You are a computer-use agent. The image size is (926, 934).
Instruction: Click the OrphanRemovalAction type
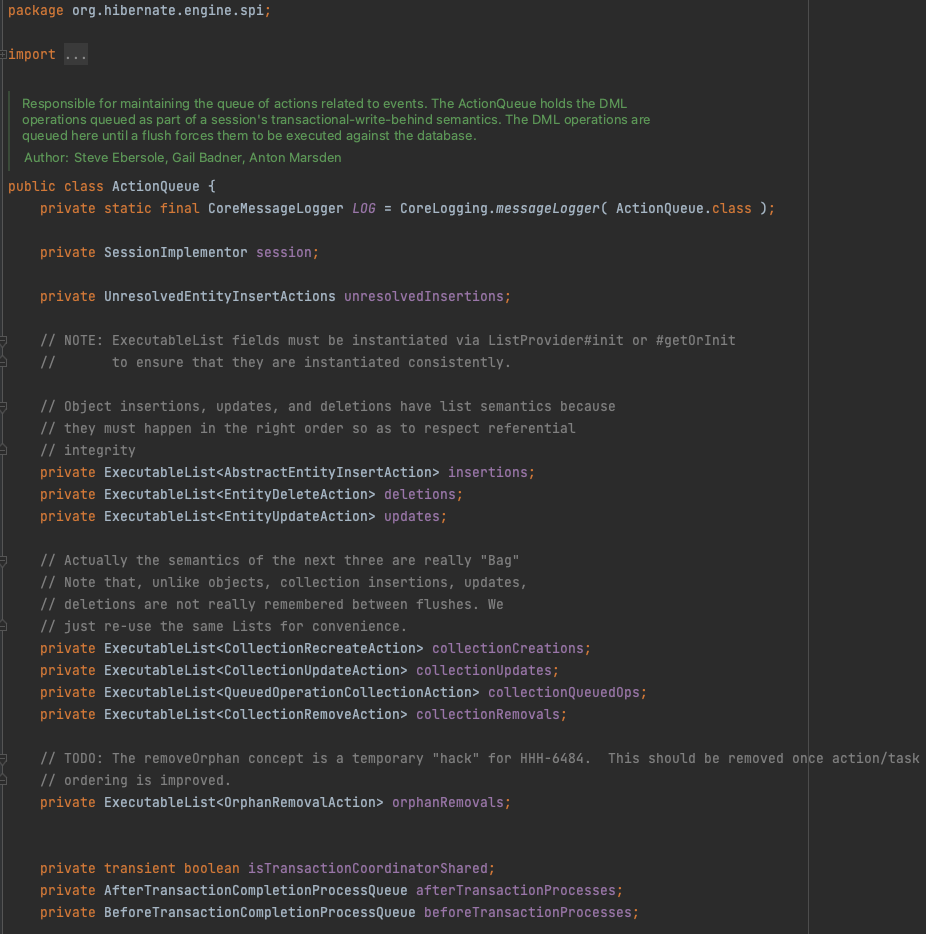tap(300, 803)
